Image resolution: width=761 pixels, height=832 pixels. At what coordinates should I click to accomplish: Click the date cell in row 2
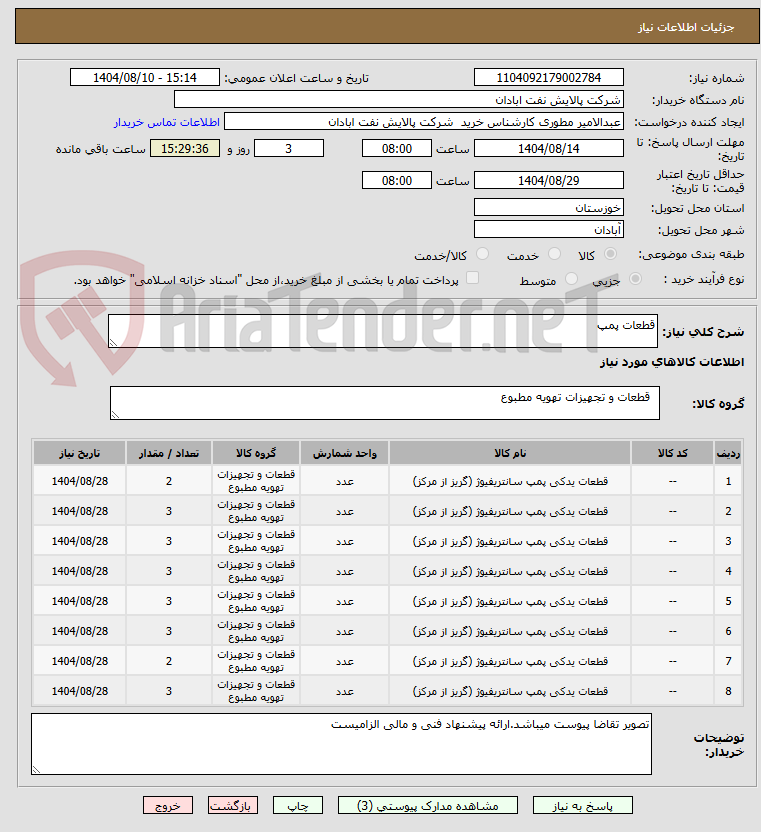pos(80,511)
